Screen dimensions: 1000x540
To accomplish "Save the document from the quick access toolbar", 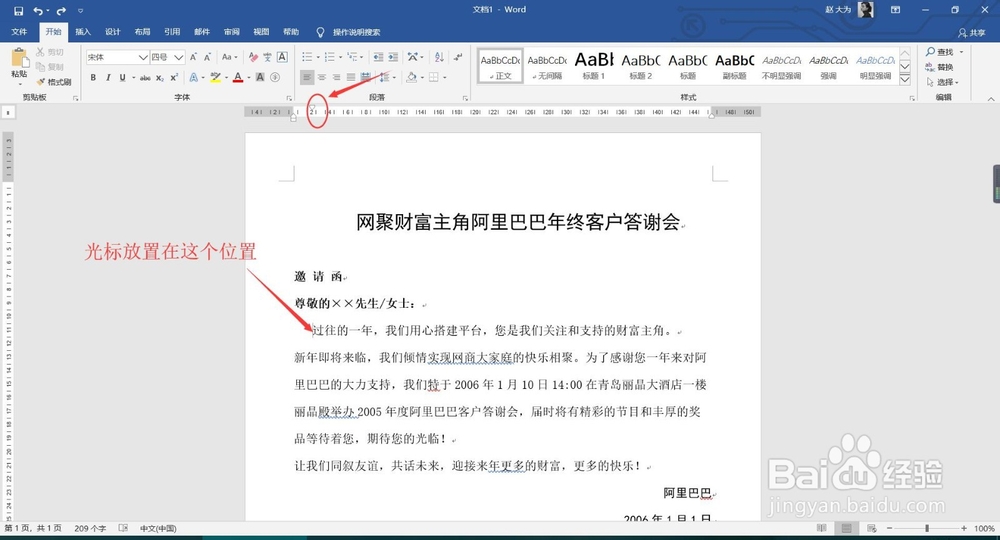I will click(18, 11).
